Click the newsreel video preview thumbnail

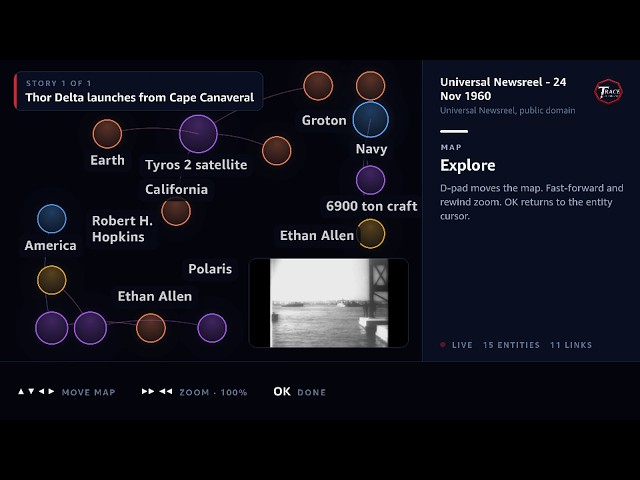329,303
